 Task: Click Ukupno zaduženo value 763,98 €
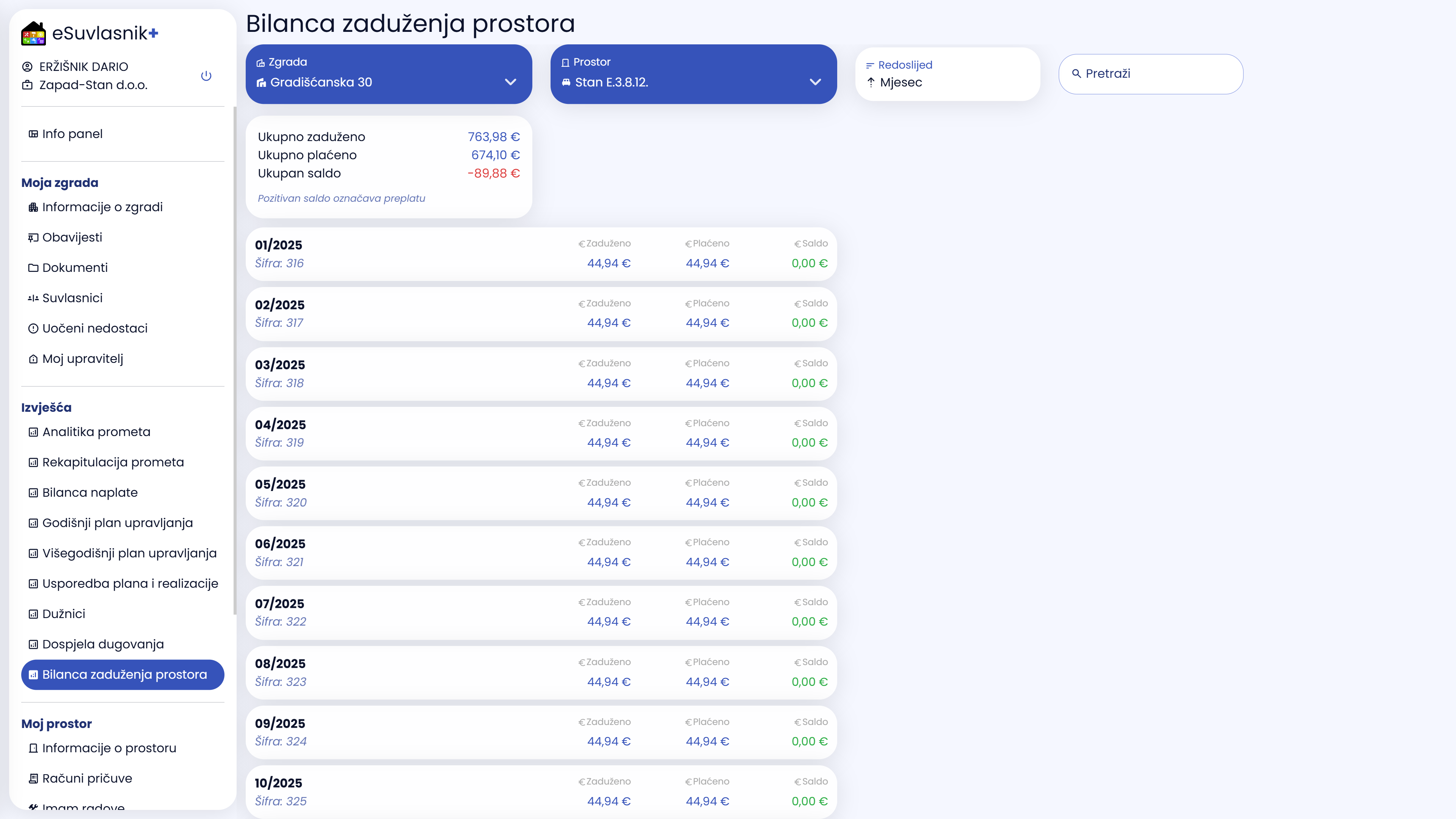tap(493, 137)
